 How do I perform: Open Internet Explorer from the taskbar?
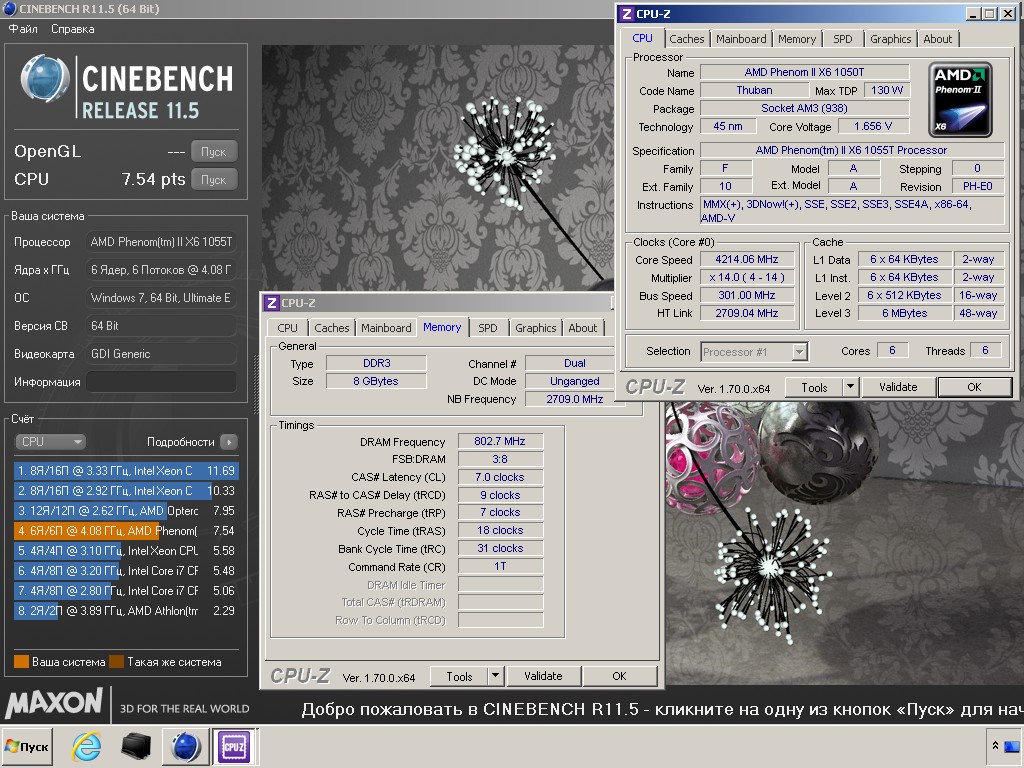coord(86,746)
